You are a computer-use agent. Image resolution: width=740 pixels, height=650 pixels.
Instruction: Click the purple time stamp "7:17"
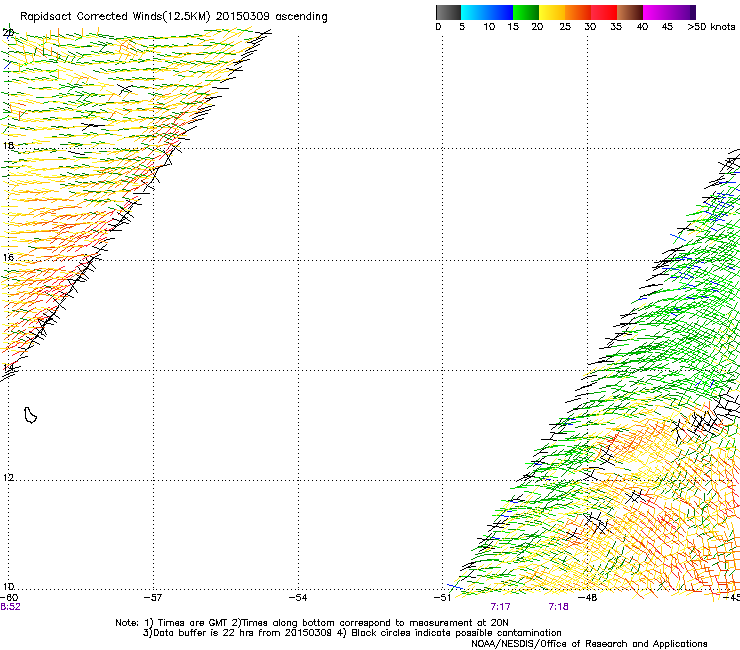(x=500, y=607)
